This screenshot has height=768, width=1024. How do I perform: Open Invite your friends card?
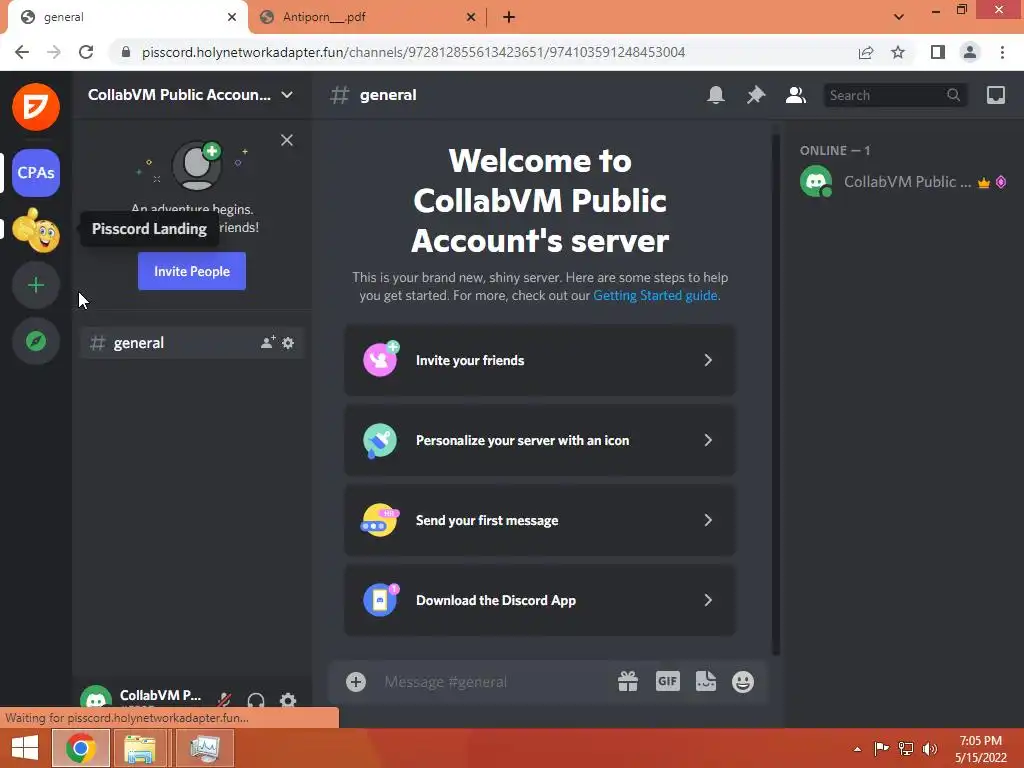click(x=539, y=360)
